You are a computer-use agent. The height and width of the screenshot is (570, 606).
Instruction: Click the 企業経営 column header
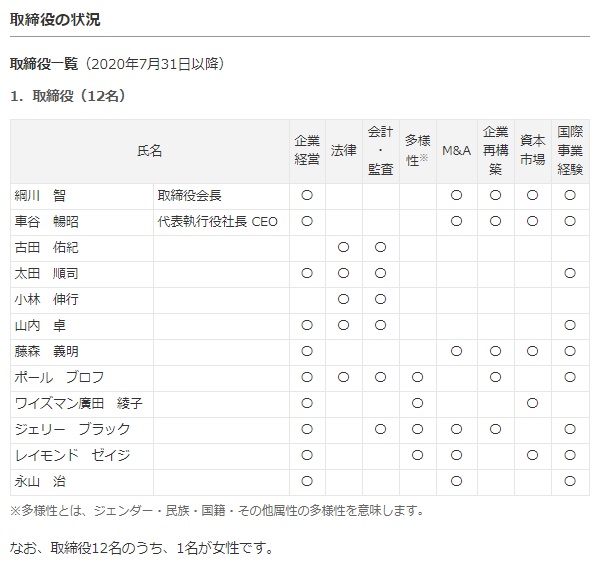[x=306, y=151]
